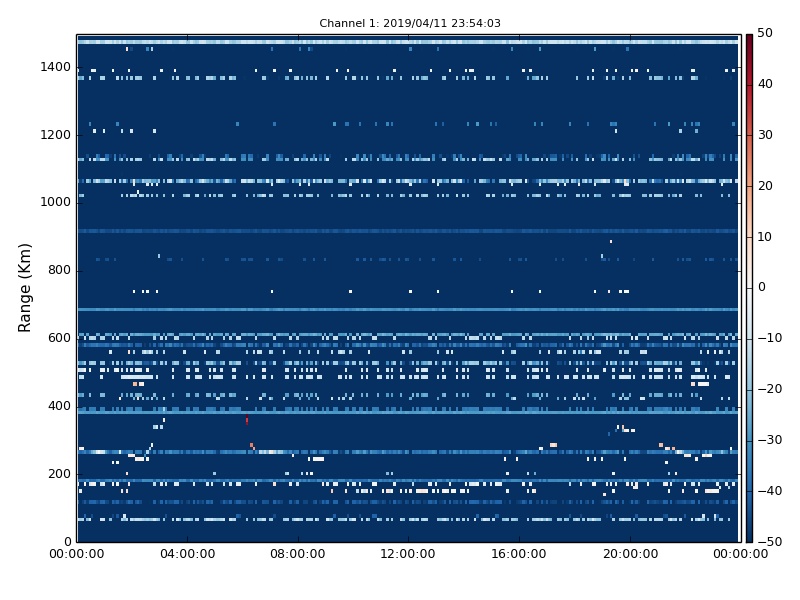Screen dimensions: 800x600
Task: Click the plot title "Channel 1: 2019/04/11 23:54:03"
Action: point(410,23)
